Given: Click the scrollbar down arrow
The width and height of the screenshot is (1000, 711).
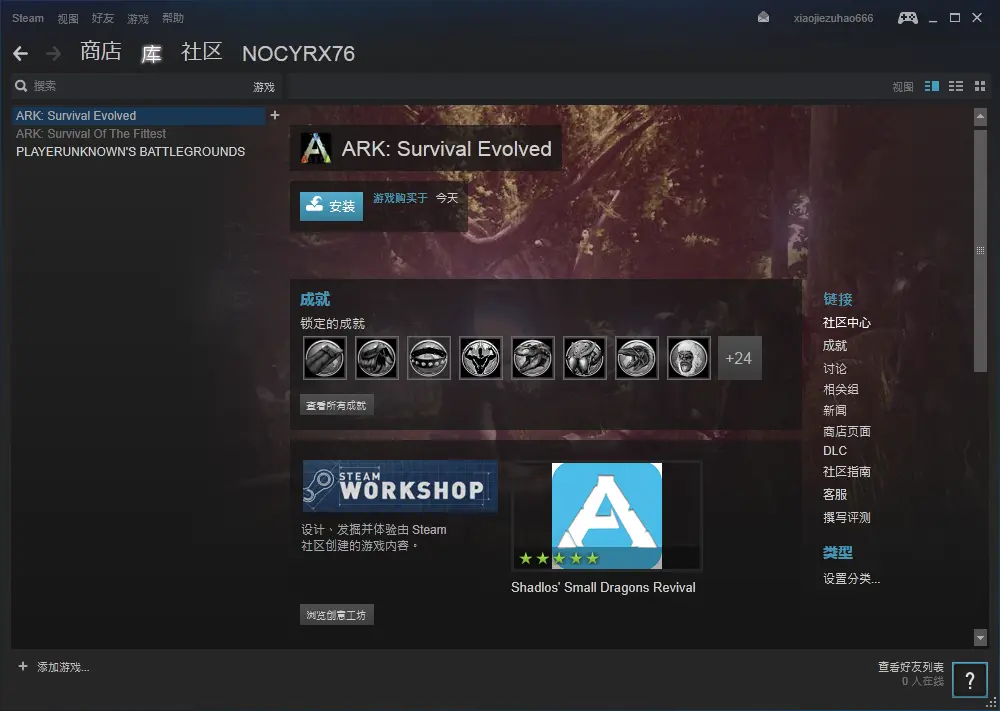Looking at the screenshot, I should pos(980,636).
